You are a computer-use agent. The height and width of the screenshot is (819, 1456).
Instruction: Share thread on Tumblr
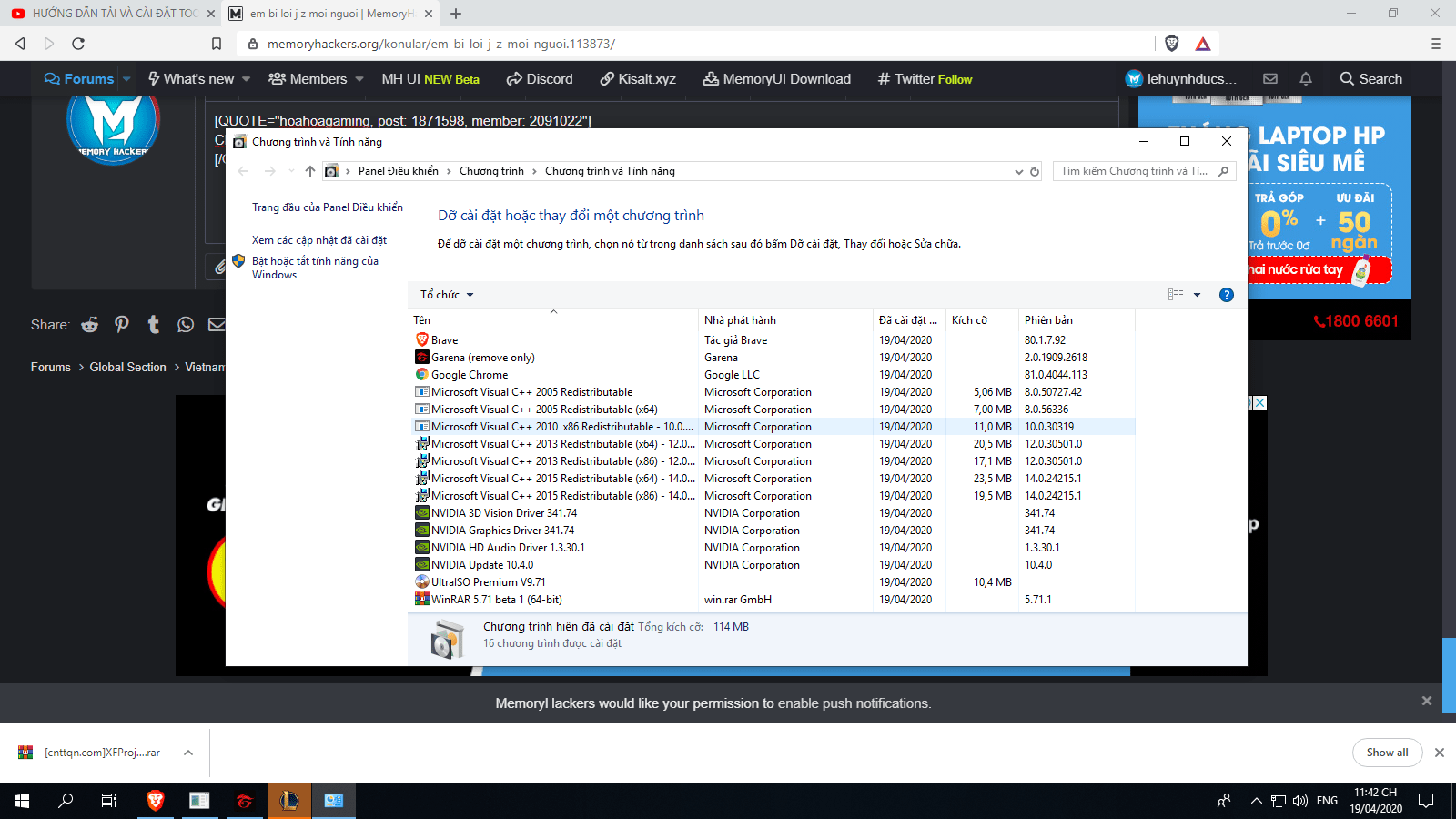coord(154,325)
